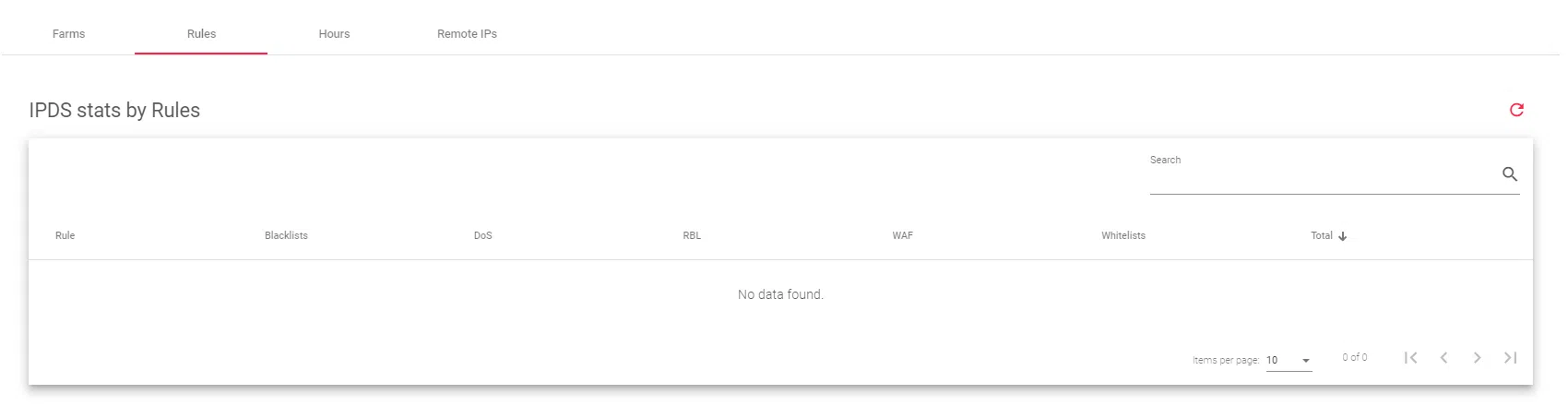The image size is (1568, 418).
Task: Go to the Remote IPs tab
Action: coord(467,34)
